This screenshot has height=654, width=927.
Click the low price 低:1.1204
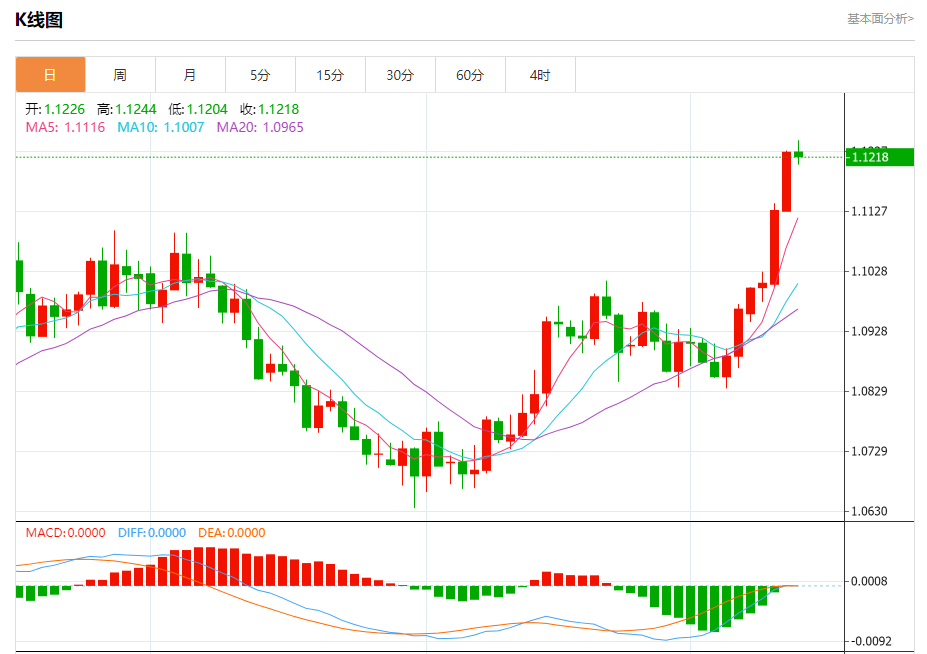click(197, 109)
